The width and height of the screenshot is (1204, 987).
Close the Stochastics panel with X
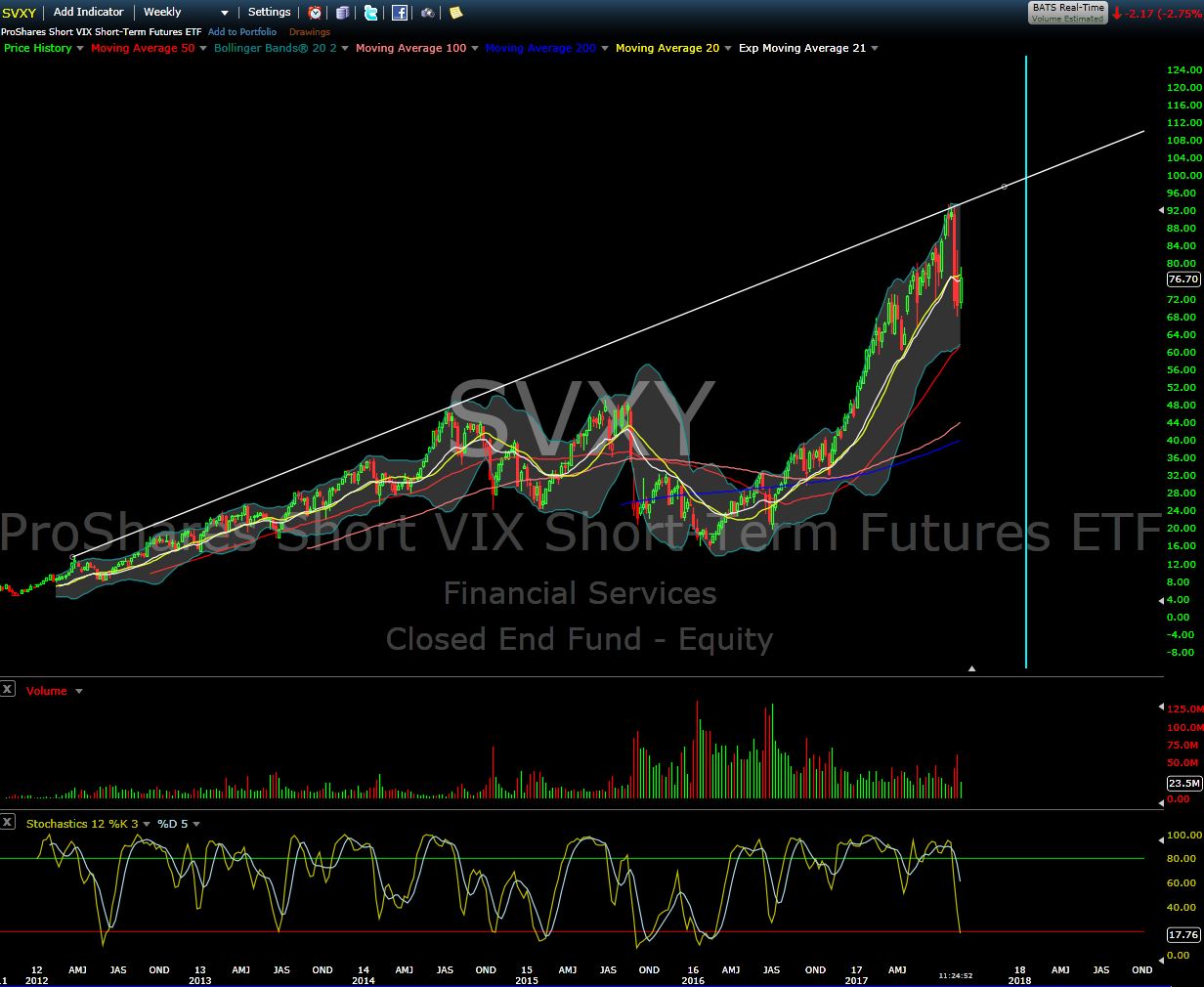(8, 822)
